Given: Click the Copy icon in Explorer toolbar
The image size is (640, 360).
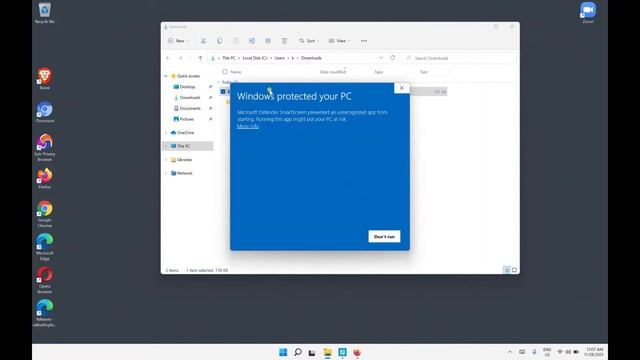Looking at the screenshot, I should pyautogui.click(x=220, y=41).
